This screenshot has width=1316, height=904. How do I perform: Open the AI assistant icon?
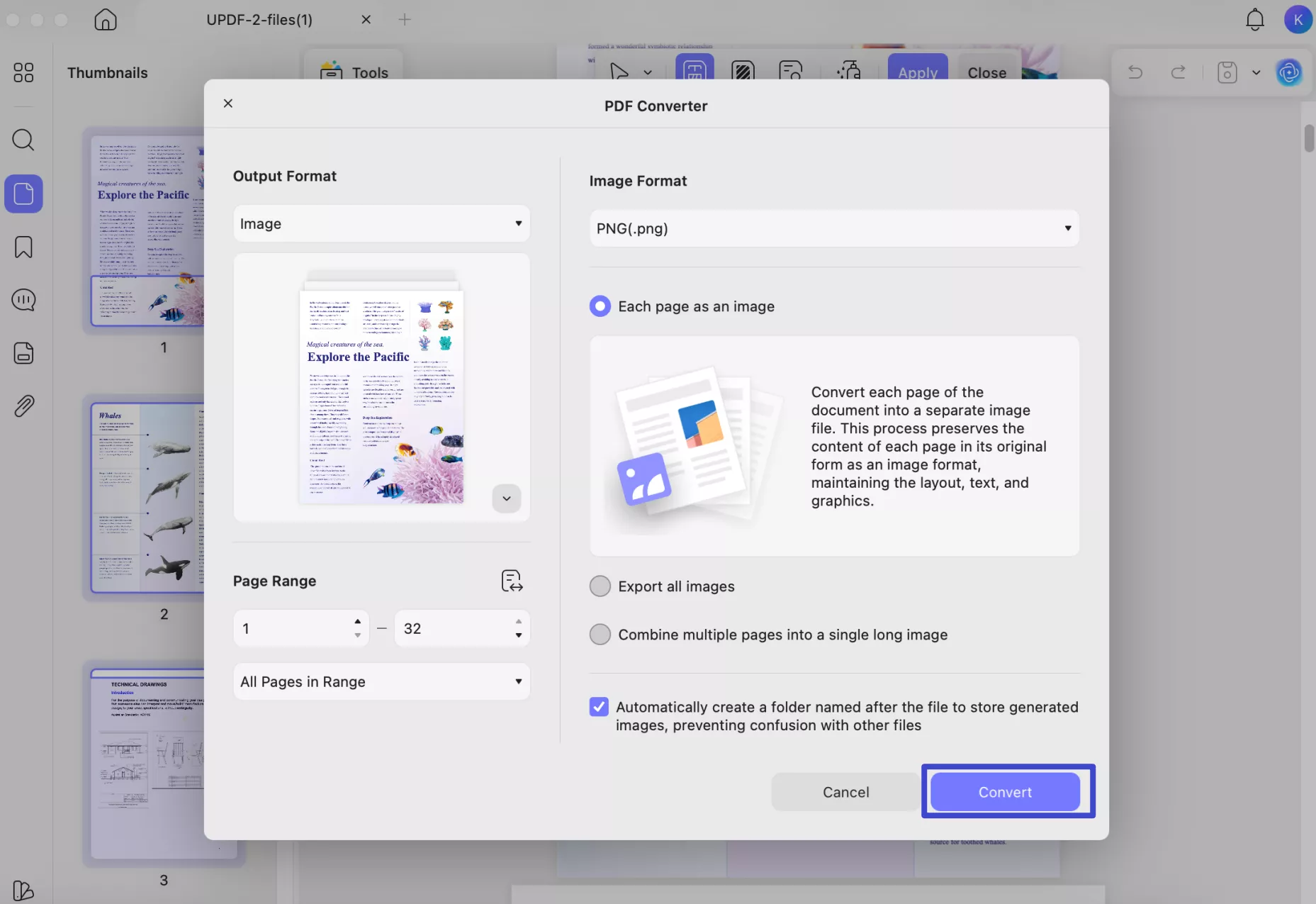pos(1289,72)
